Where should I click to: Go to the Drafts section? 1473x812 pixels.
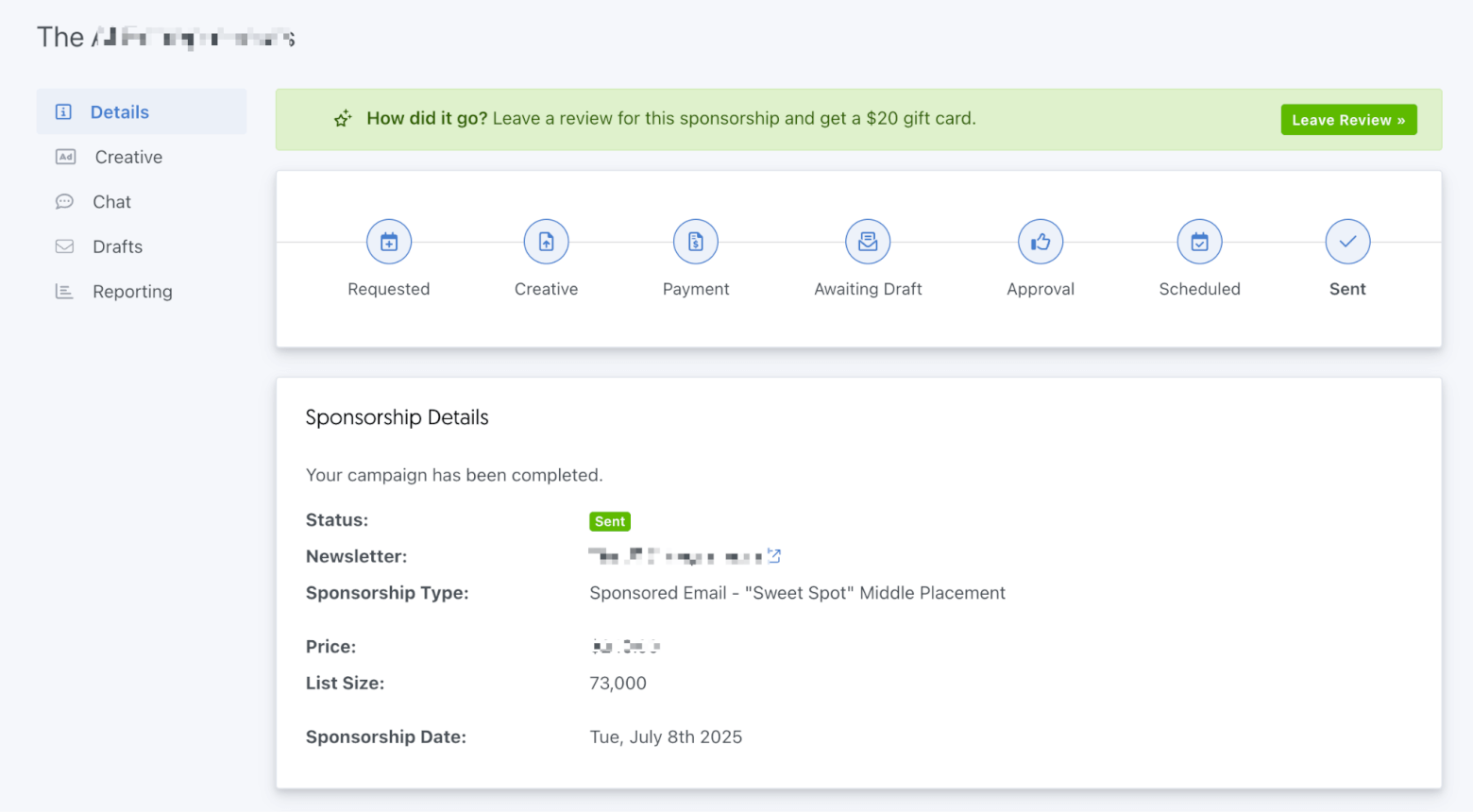tap(117, 246)
